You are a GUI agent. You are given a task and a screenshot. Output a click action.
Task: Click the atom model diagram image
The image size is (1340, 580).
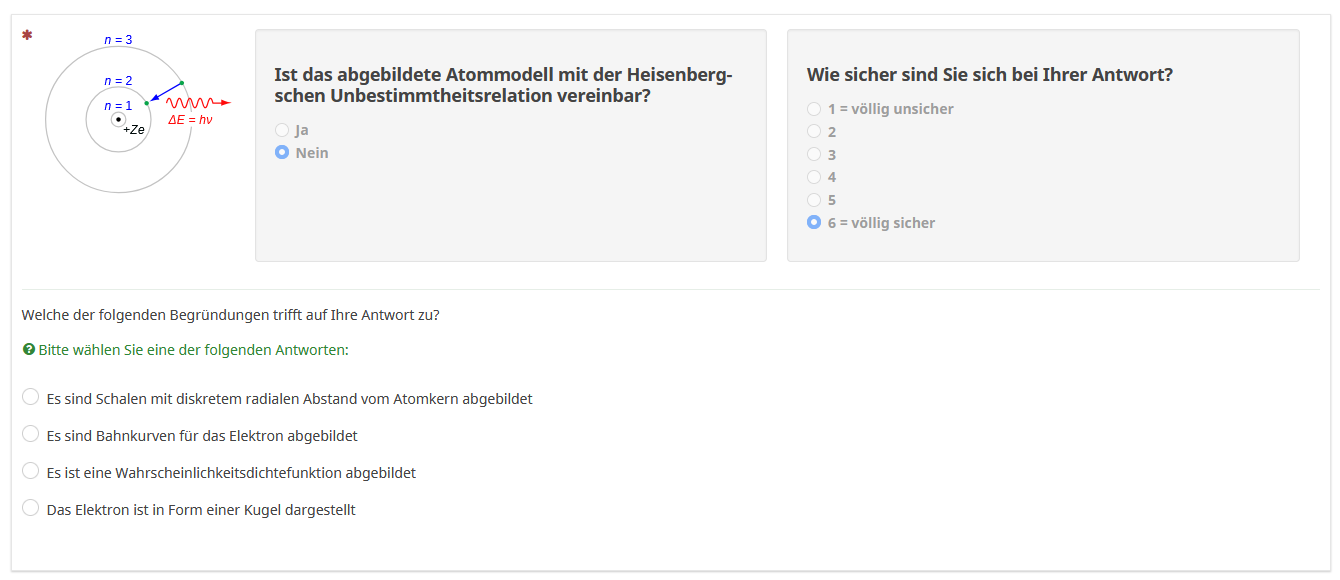click(x=120, y=115)
